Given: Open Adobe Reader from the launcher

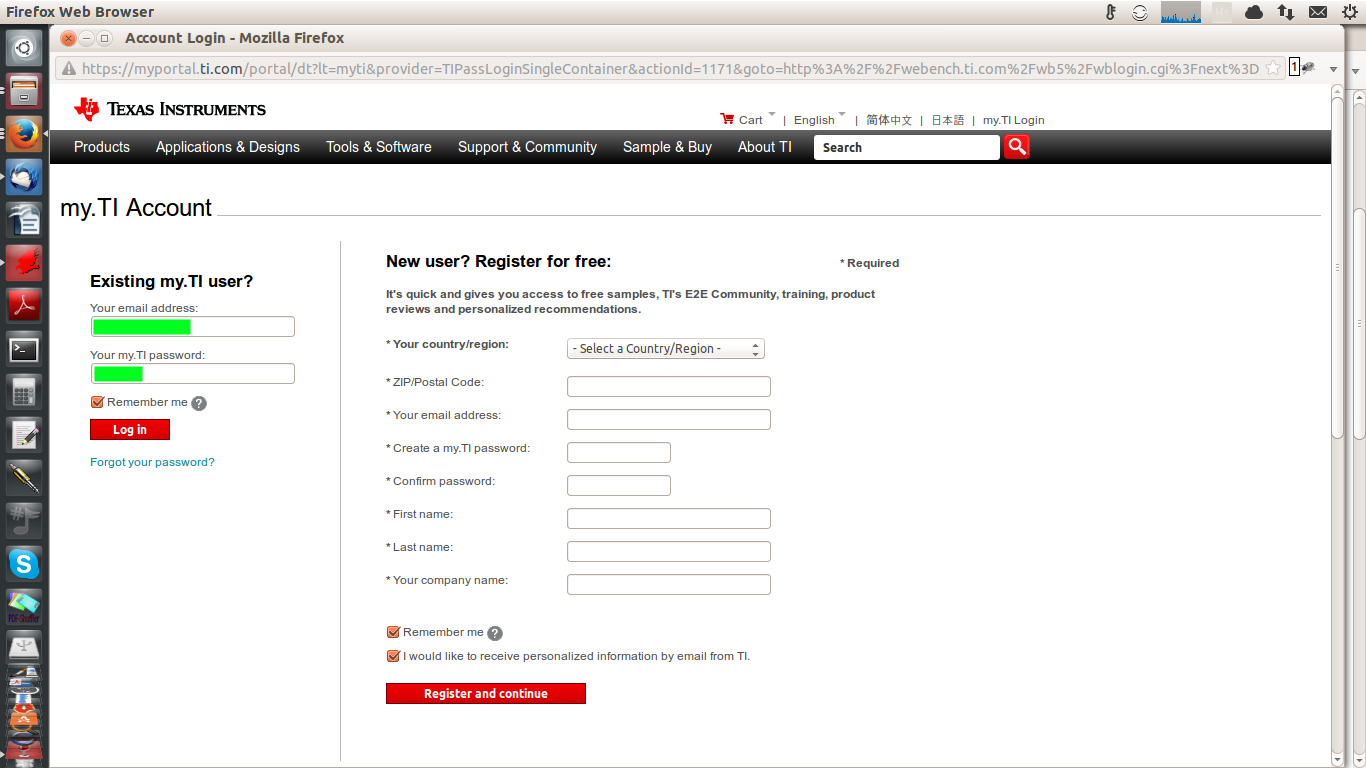Looking at the screenshot, I should click(24, 305).
